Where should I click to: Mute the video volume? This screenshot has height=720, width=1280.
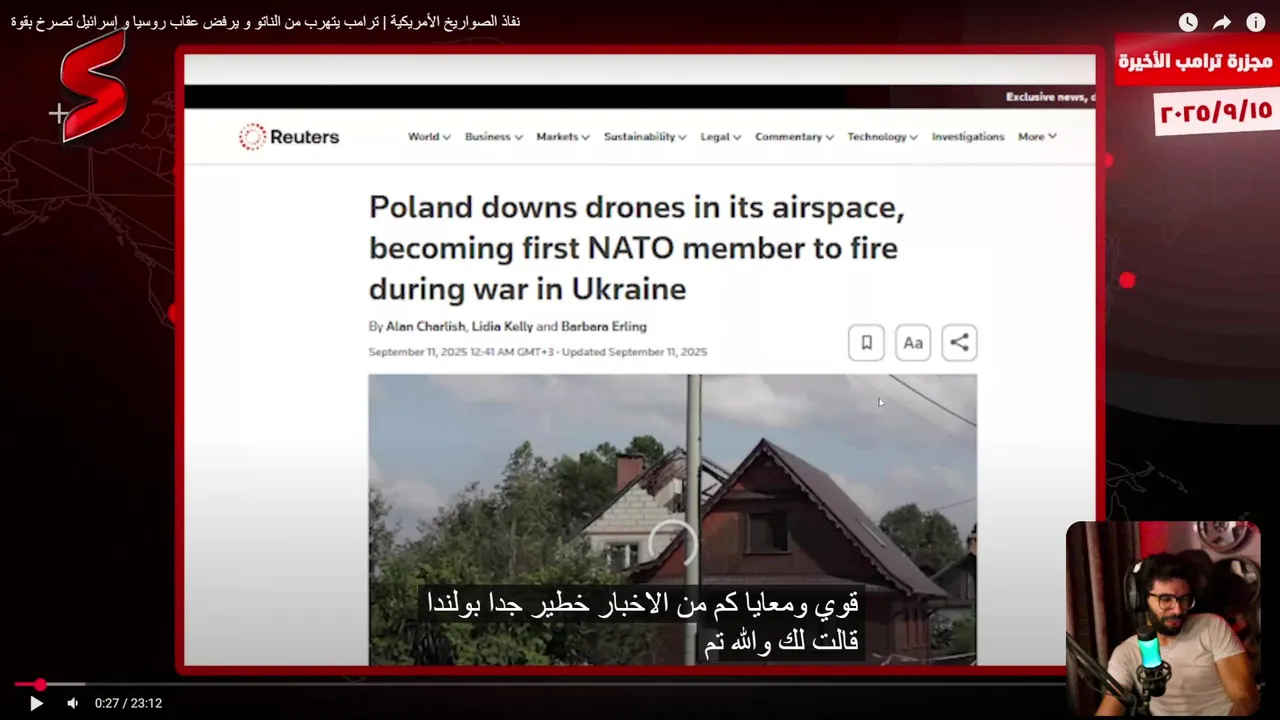[72, 703]
